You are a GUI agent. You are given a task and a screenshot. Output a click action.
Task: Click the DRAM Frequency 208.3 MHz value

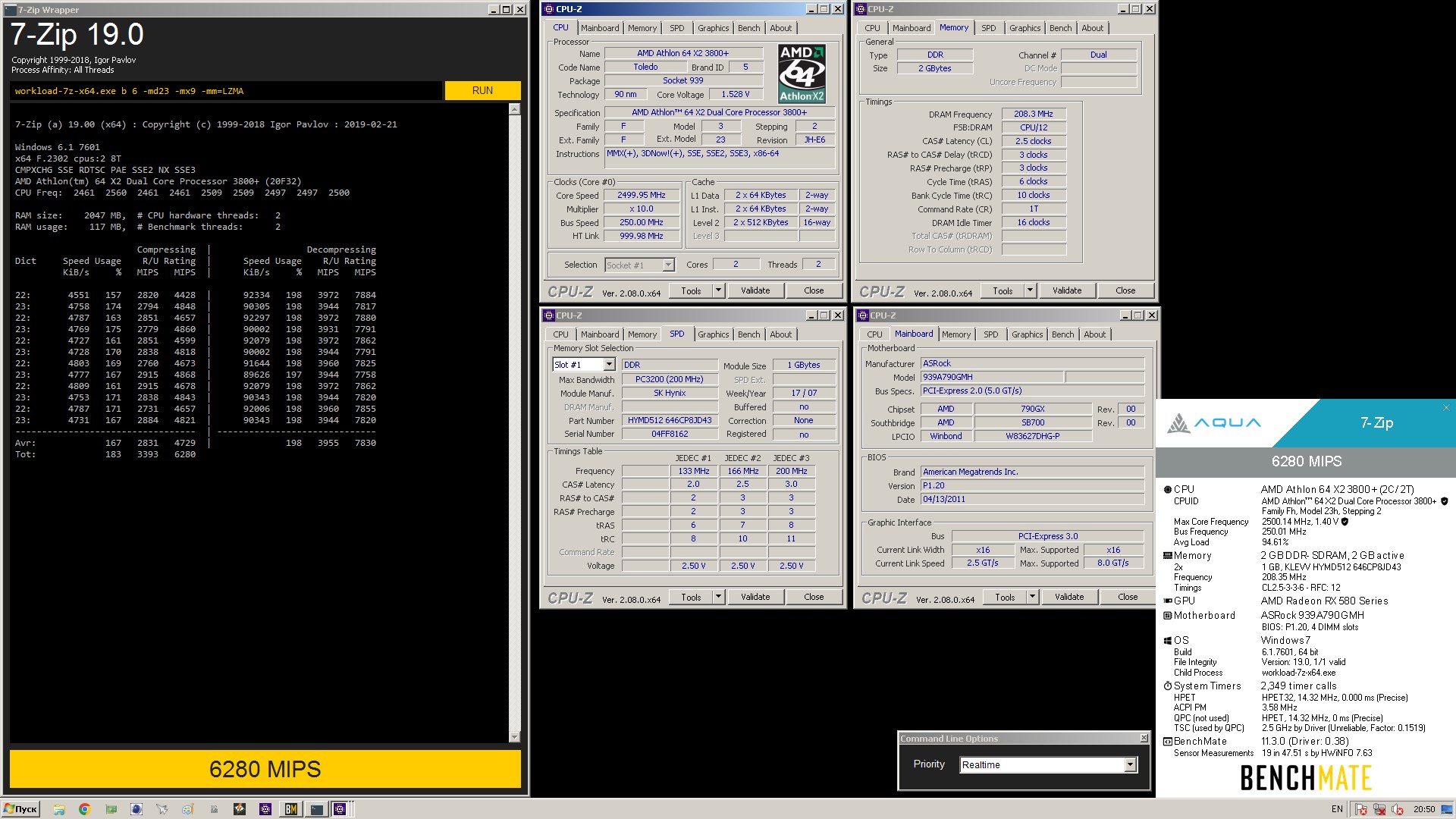click(x=1034, y=114)
